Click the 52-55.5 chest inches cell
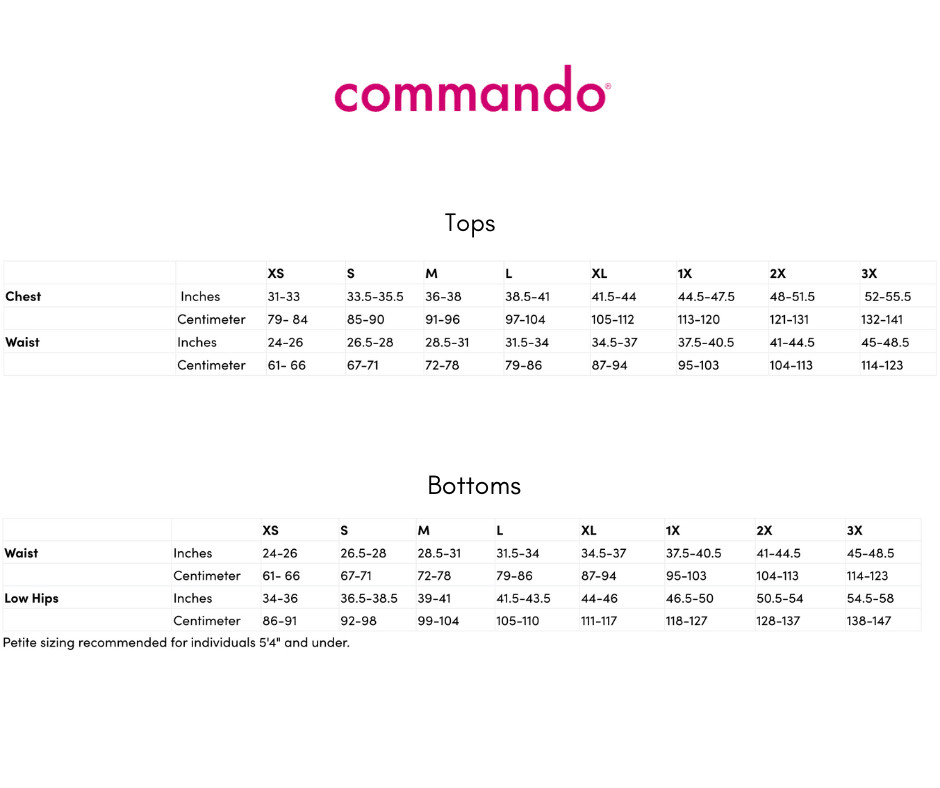The height and width of the screenshot is (788, 940). click(887, 296)
